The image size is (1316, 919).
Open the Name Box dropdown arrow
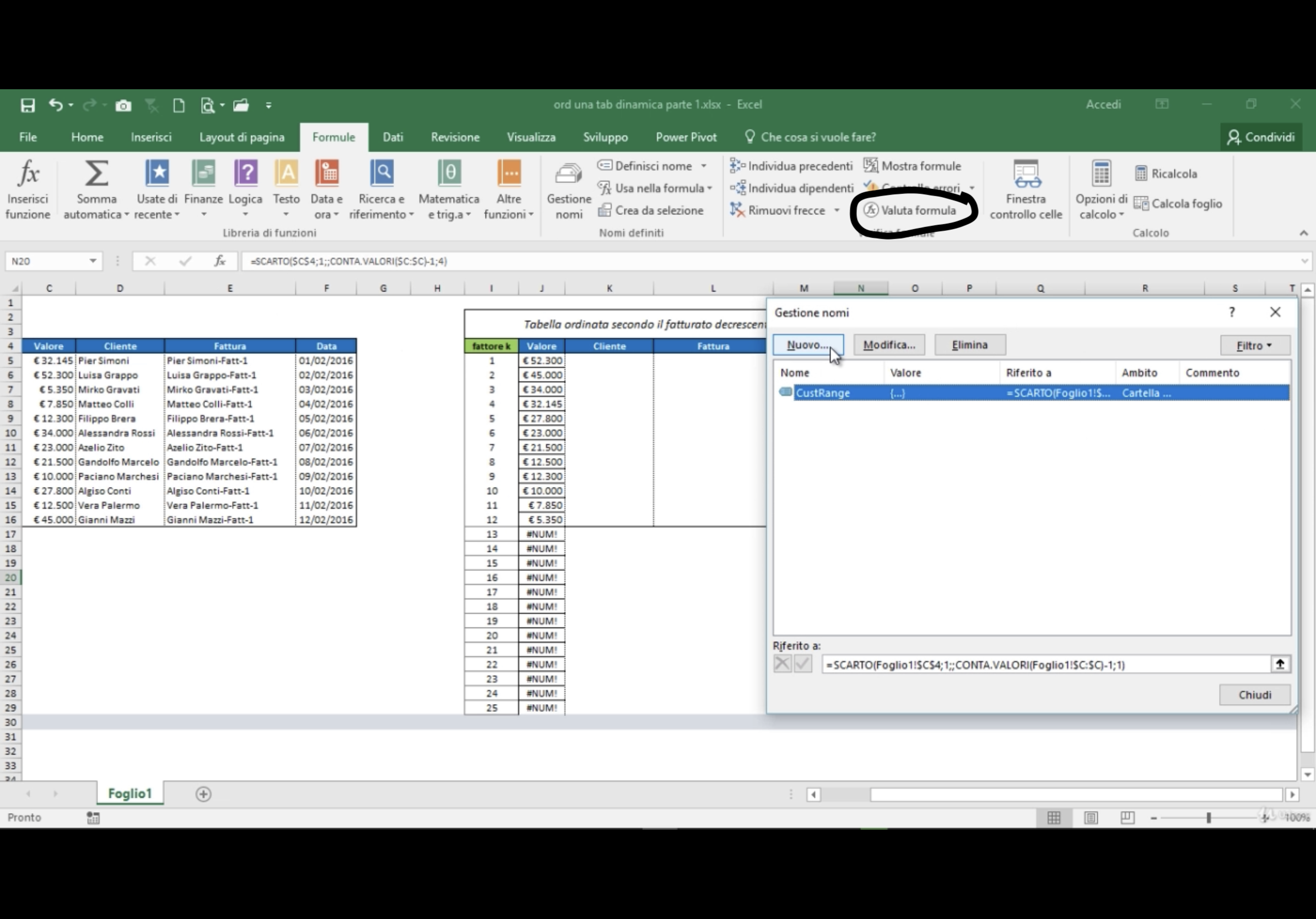pyautogui.click(x=92, y=261)
